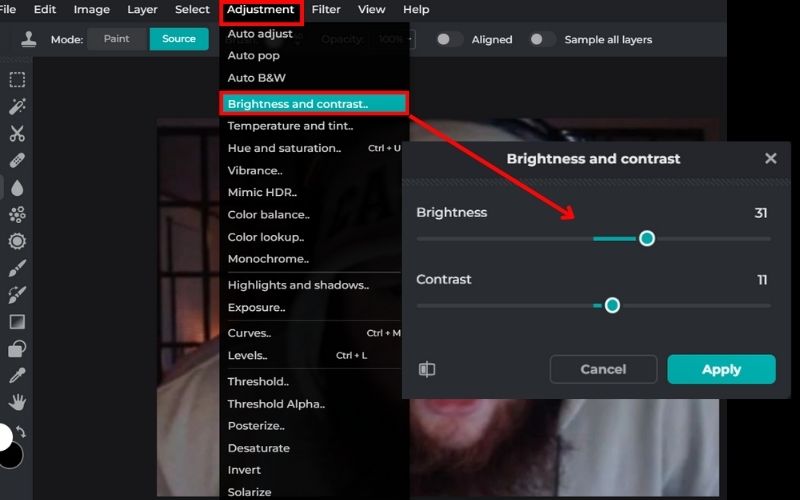Image resolution: width=800 pixels, height=500 pixels.
Task: Select the circular Dodge/Burn tool
Action: 17,241
